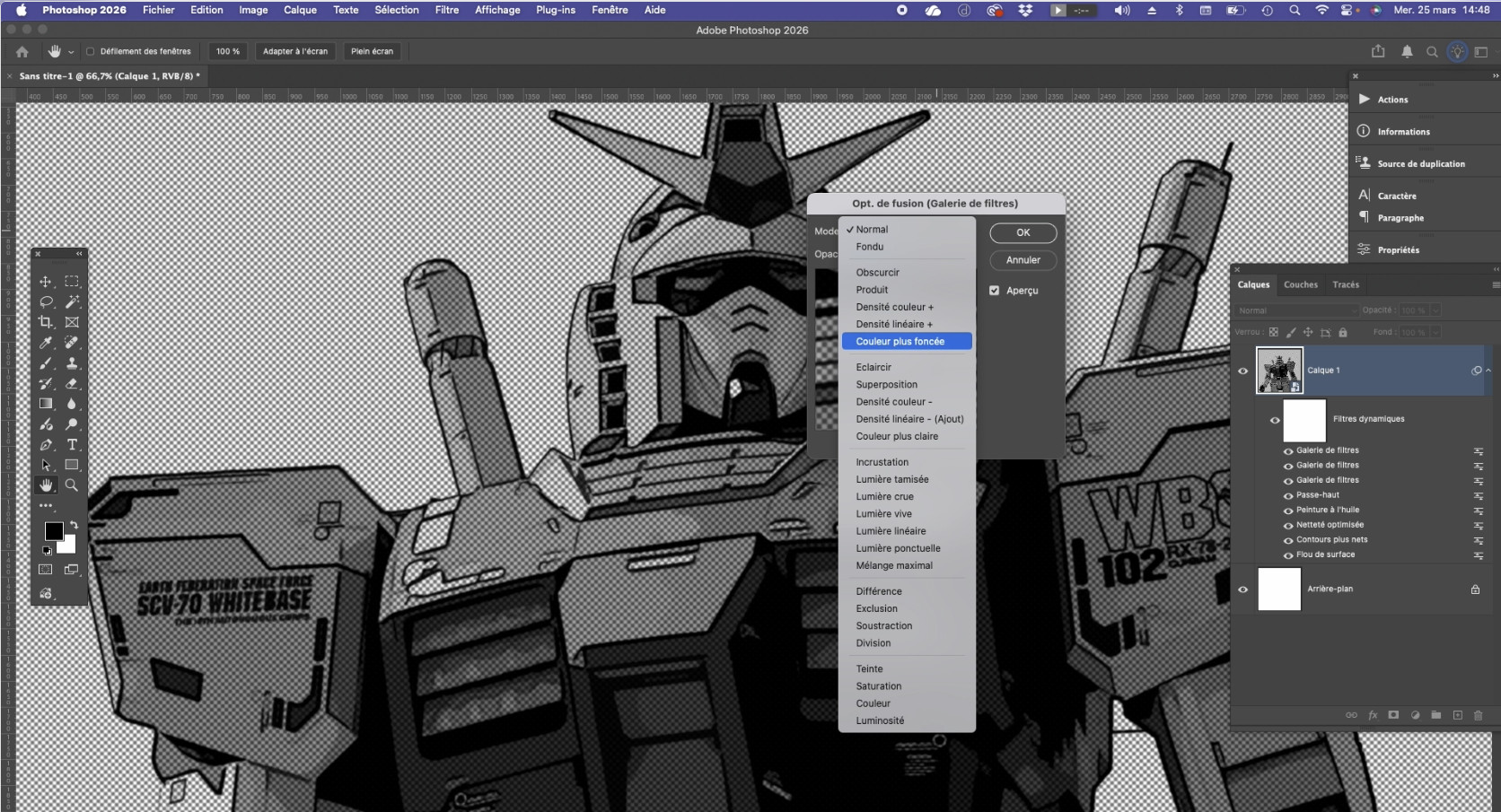
Task: Click the black foreground color swatch
Action: (53, 531)
